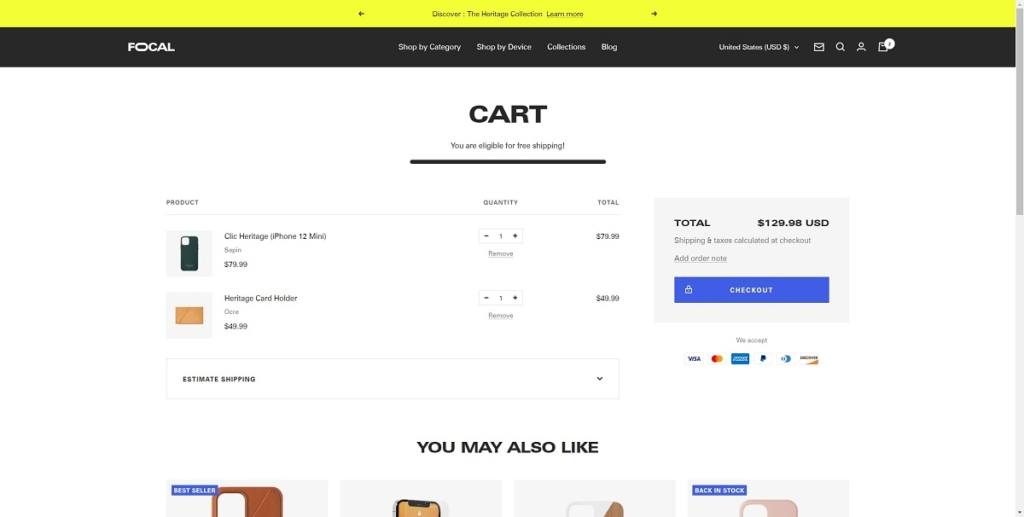Click the FOCAL logo
1024x517 pixels.
pos(151,47)
